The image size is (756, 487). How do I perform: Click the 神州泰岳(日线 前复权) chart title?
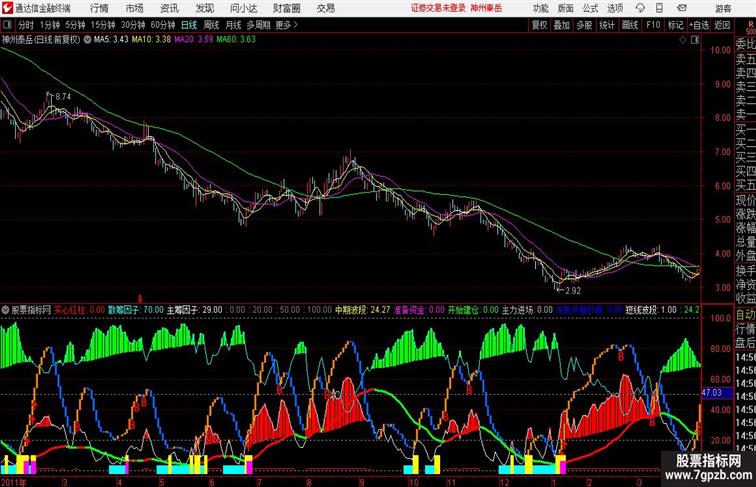coord(41,40)
